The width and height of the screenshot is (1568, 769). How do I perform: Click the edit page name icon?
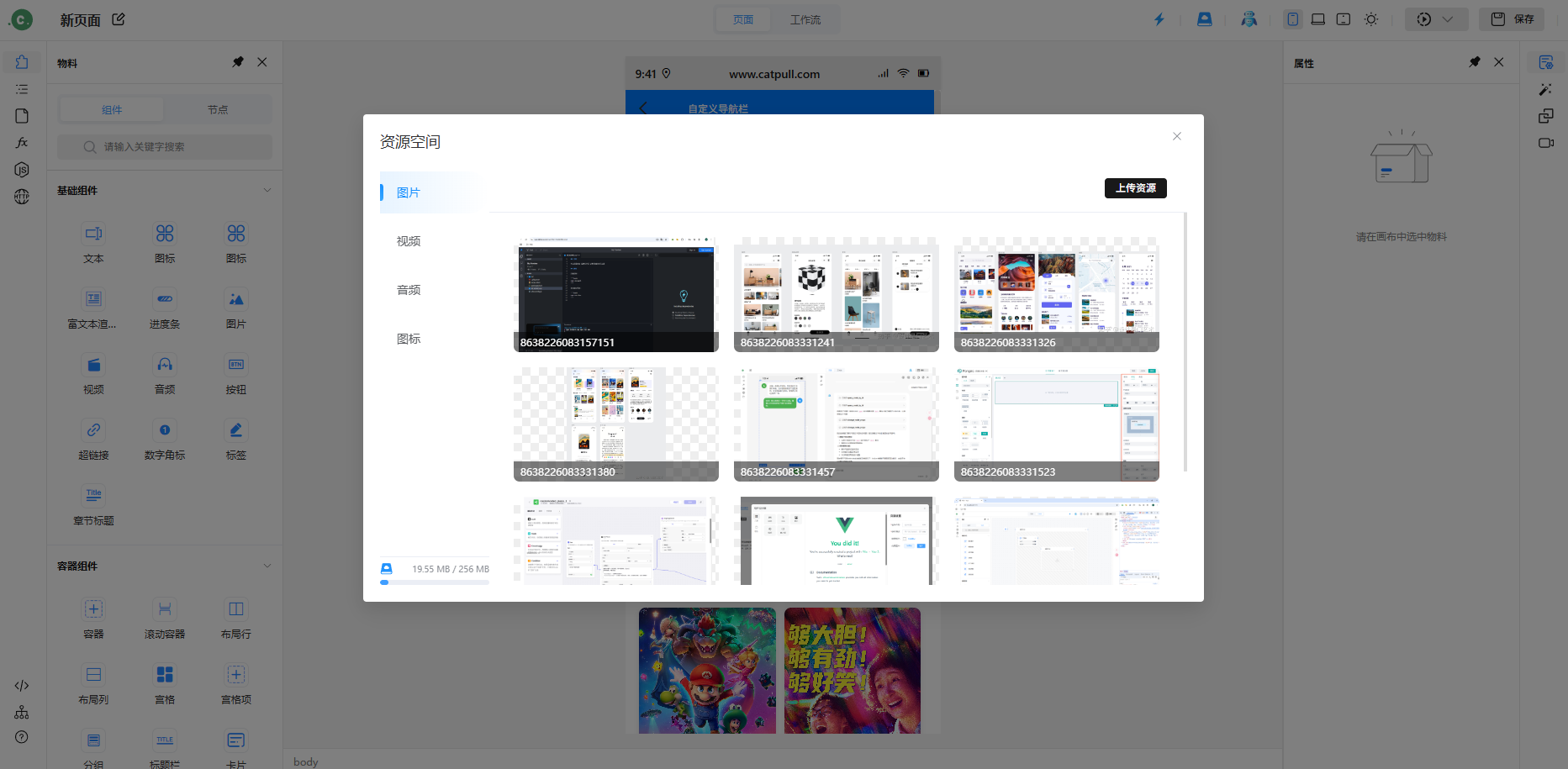click(119, 19)
